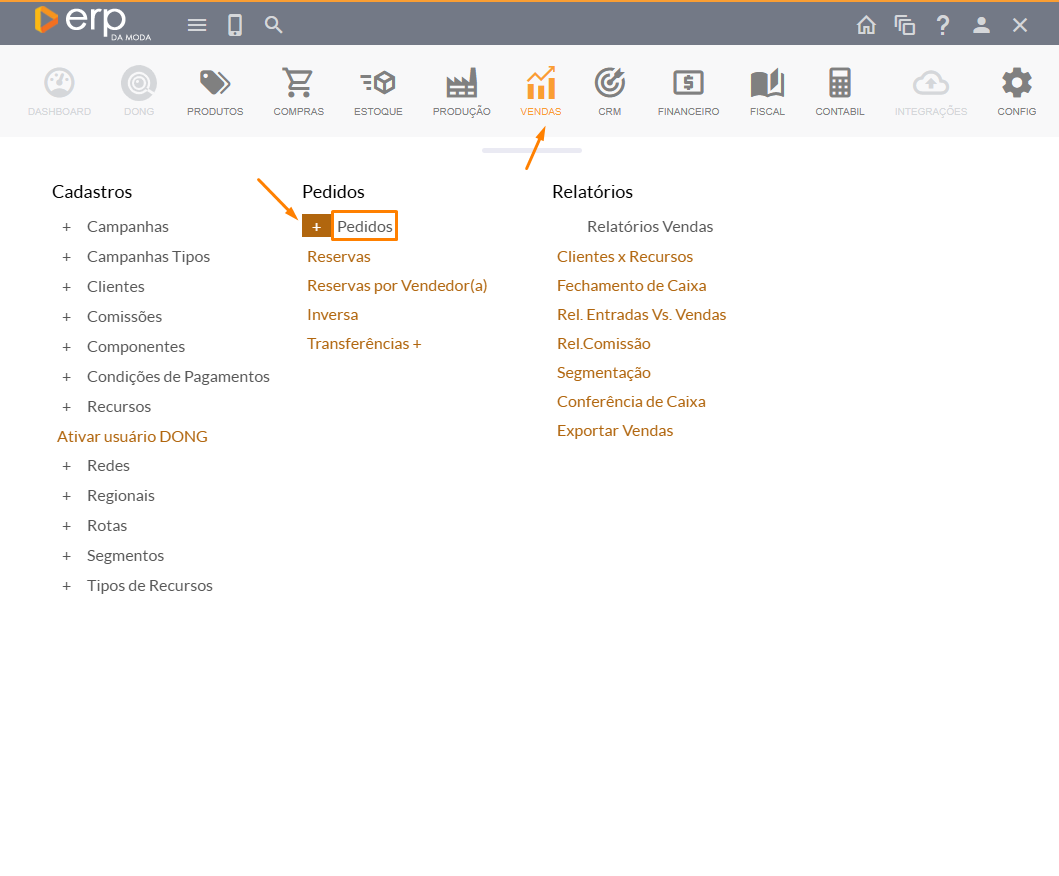
Task: Click the plus next to Campanhas
Action: coord(67,227)
